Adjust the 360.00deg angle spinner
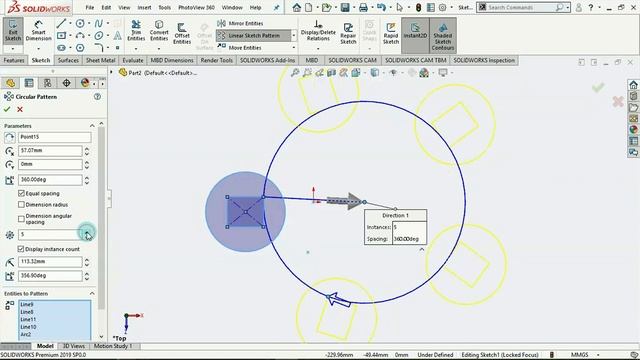 (x=87, y=180)
